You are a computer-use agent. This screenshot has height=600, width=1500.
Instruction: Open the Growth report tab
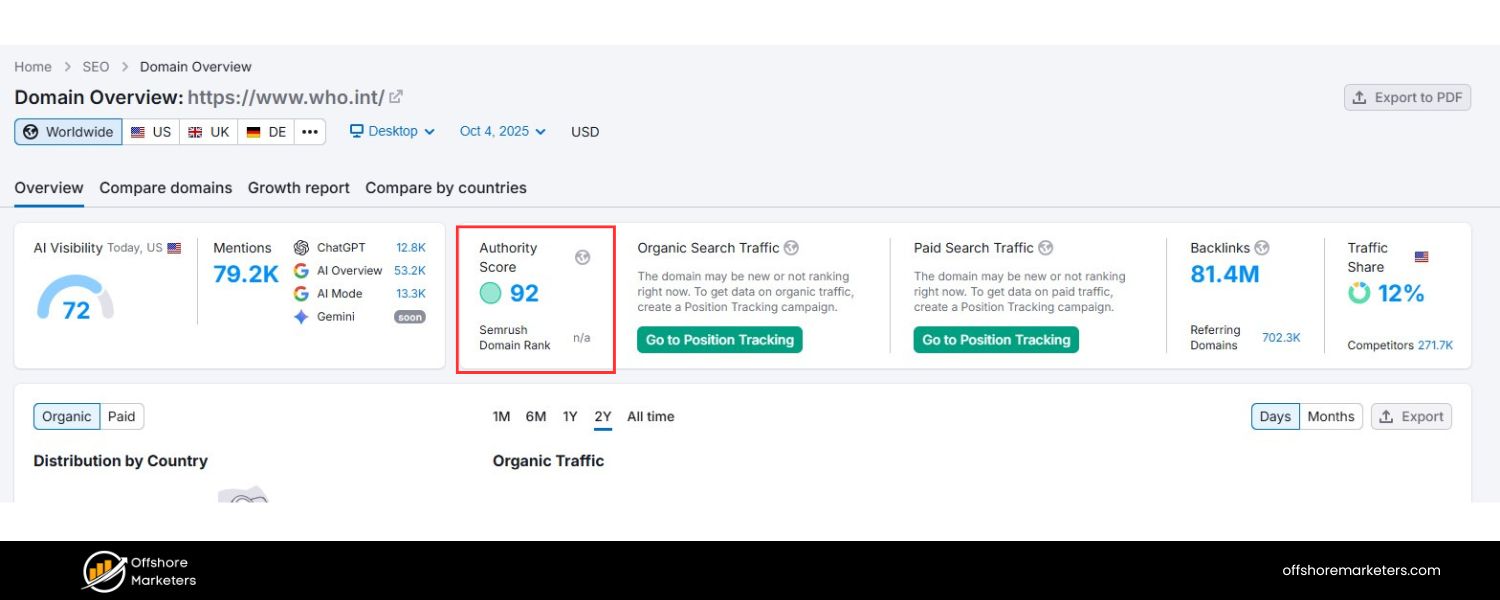point(299,188)
